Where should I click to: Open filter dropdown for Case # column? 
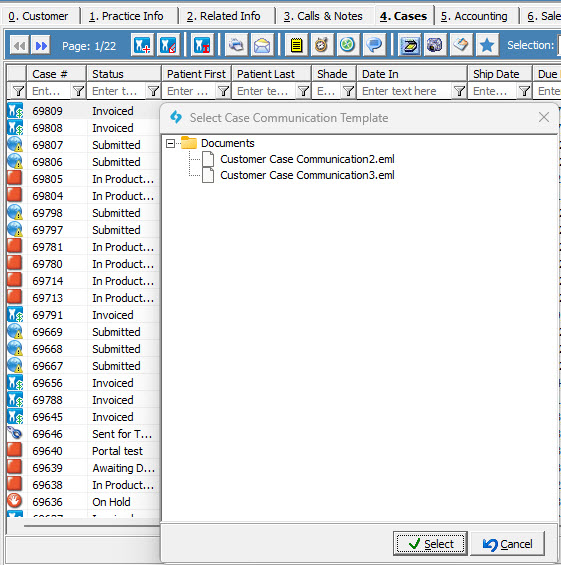click(78, 91)
